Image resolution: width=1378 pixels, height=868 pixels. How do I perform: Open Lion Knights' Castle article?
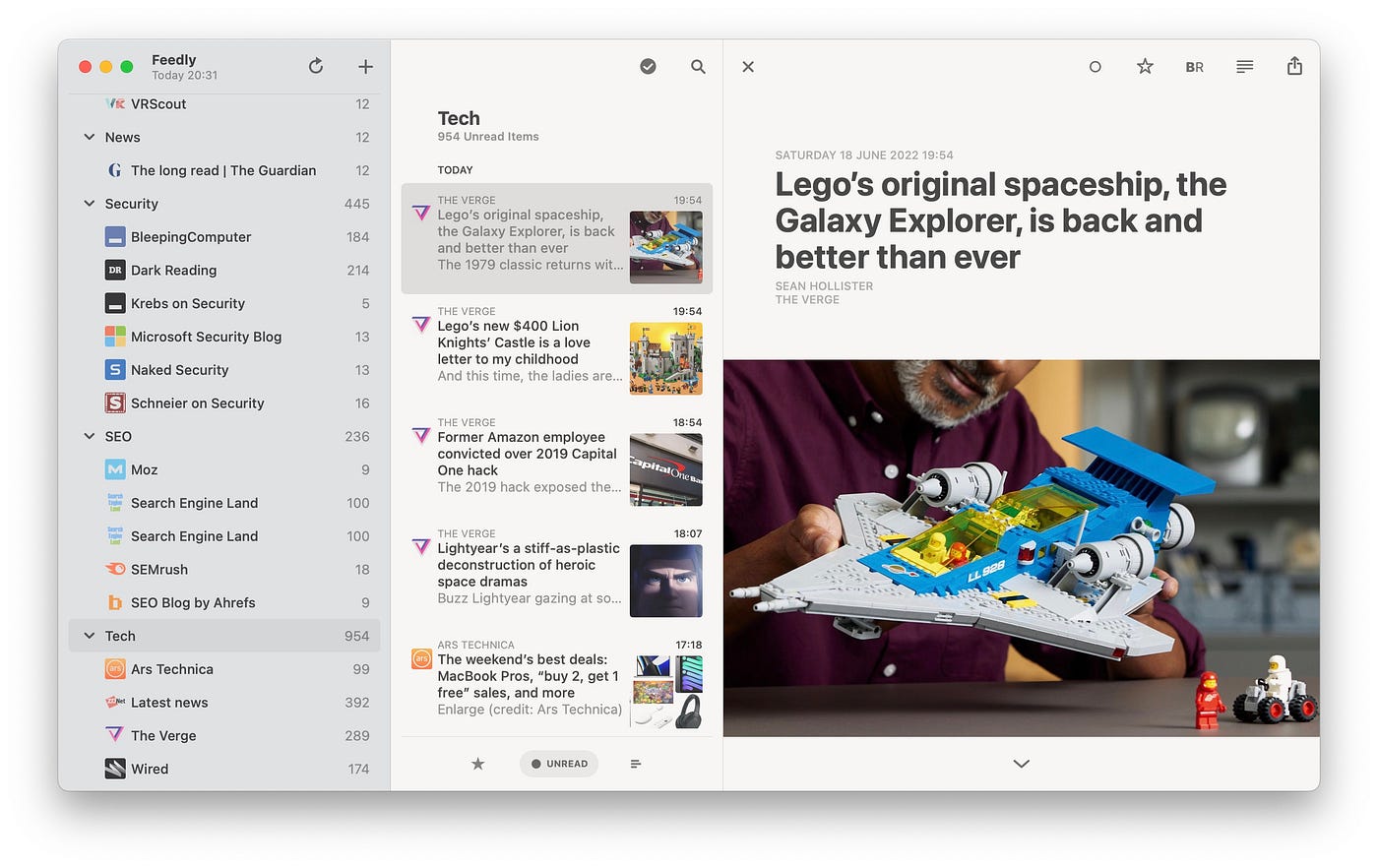556,349
